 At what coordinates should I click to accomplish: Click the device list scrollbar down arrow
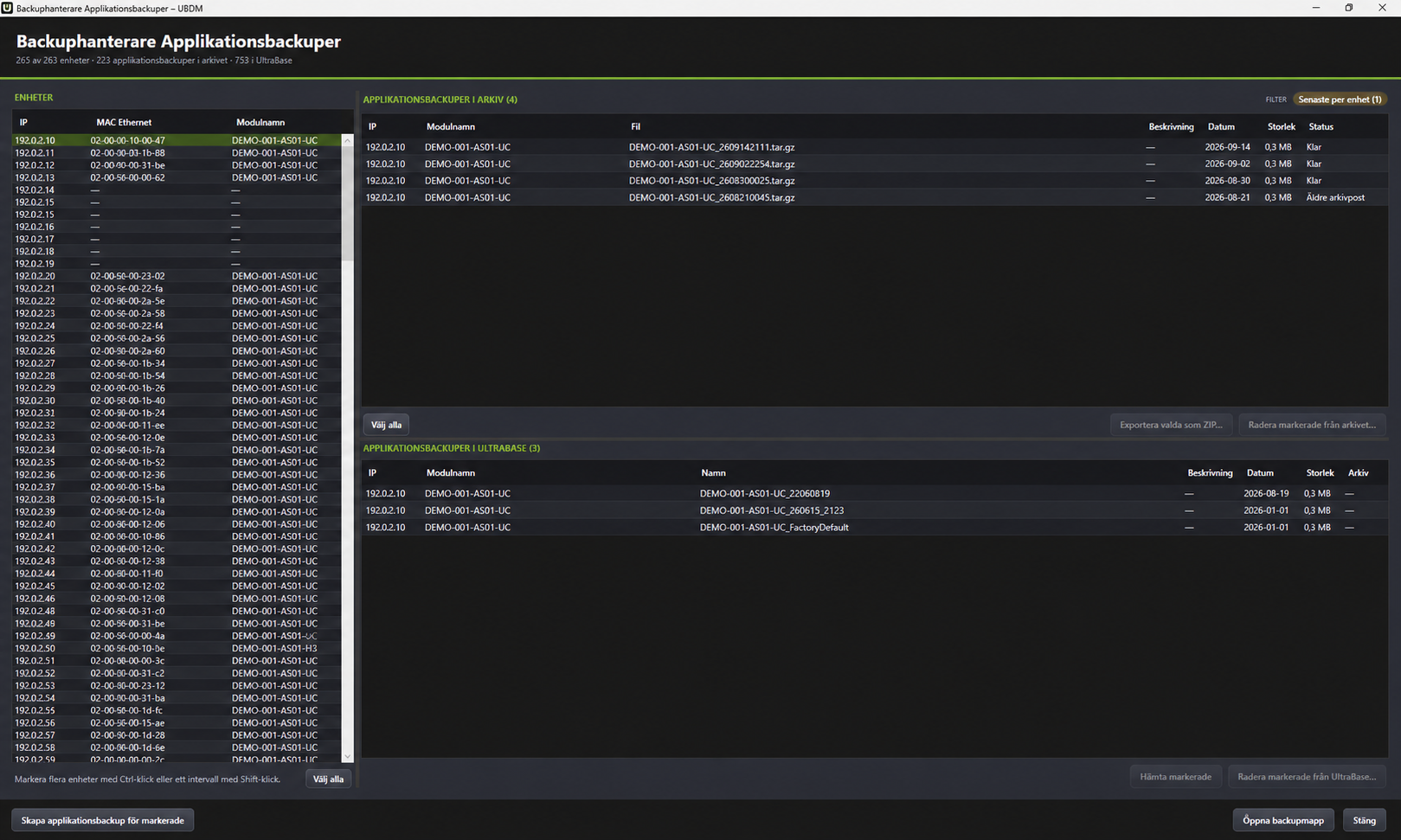pos(348,757)
